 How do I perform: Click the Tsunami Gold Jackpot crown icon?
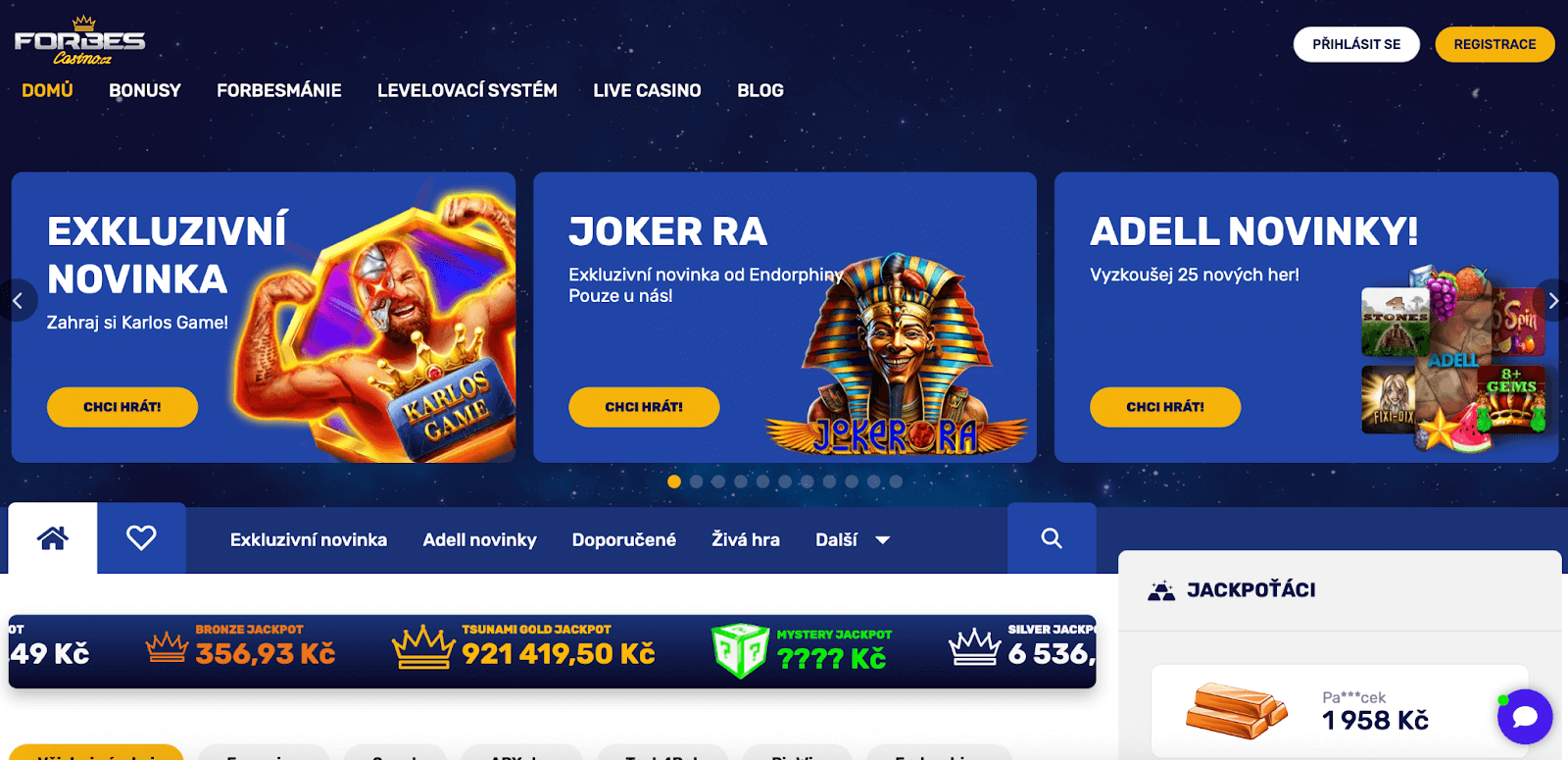(x=423, y=647)
